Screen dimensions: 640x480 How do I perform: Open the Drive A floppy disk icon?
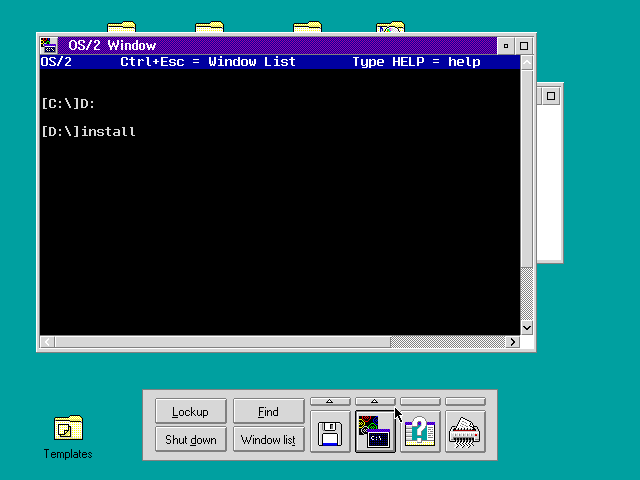point(330,432)
